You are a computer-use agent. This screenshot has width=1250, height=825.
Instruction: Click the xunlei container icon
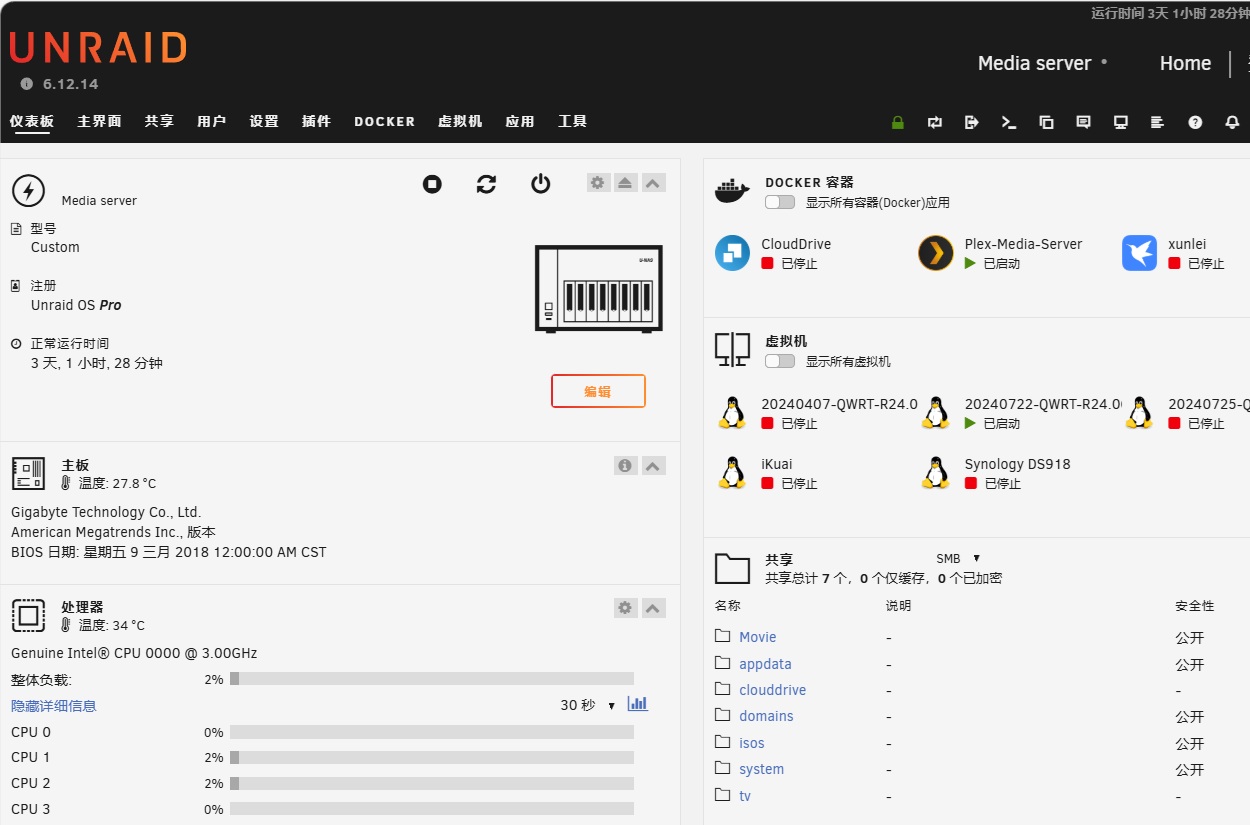(x=1139, y=253)
